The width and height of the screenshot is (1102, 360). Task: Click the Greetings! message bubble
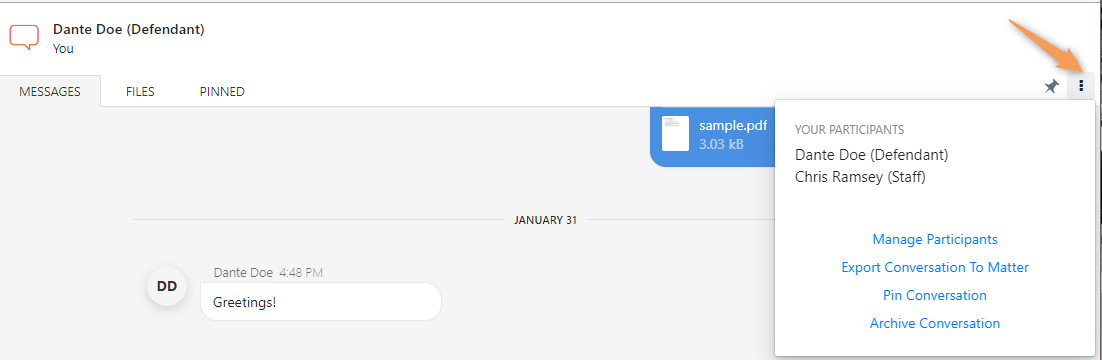coord(320,302)
